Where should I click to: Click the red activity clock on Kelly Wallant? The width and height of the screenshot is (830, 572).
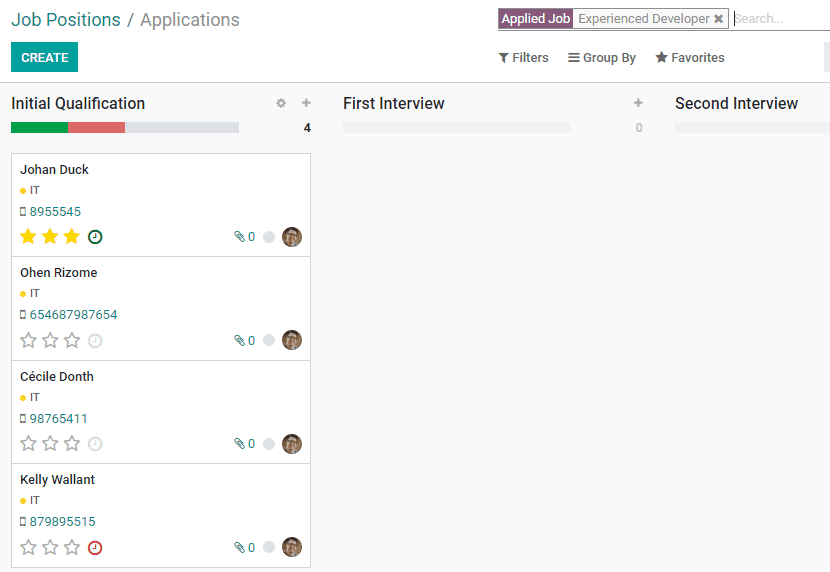tap(95, 548)
